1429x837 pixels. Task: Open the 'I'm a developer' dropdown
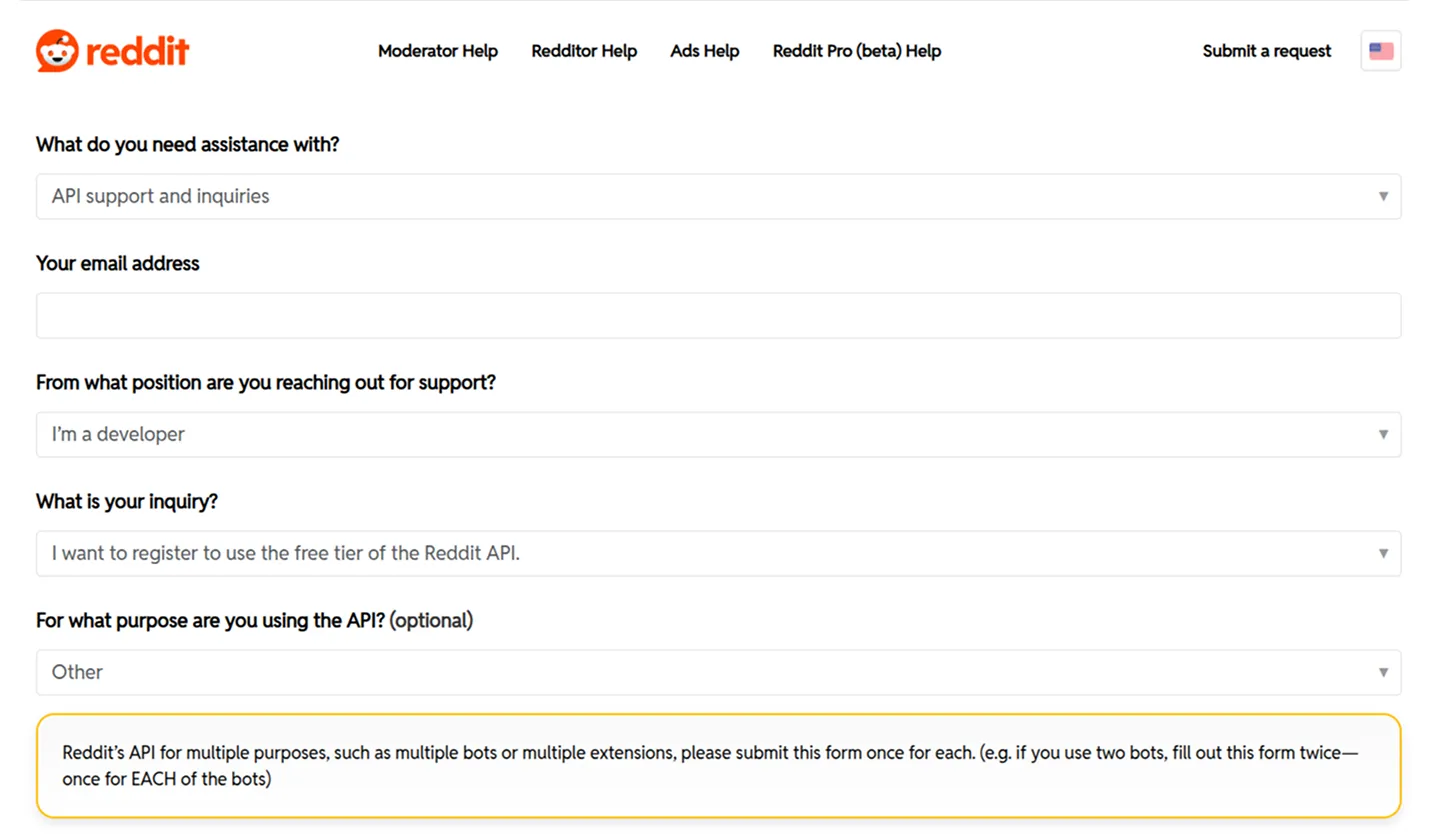pos(718,434)
